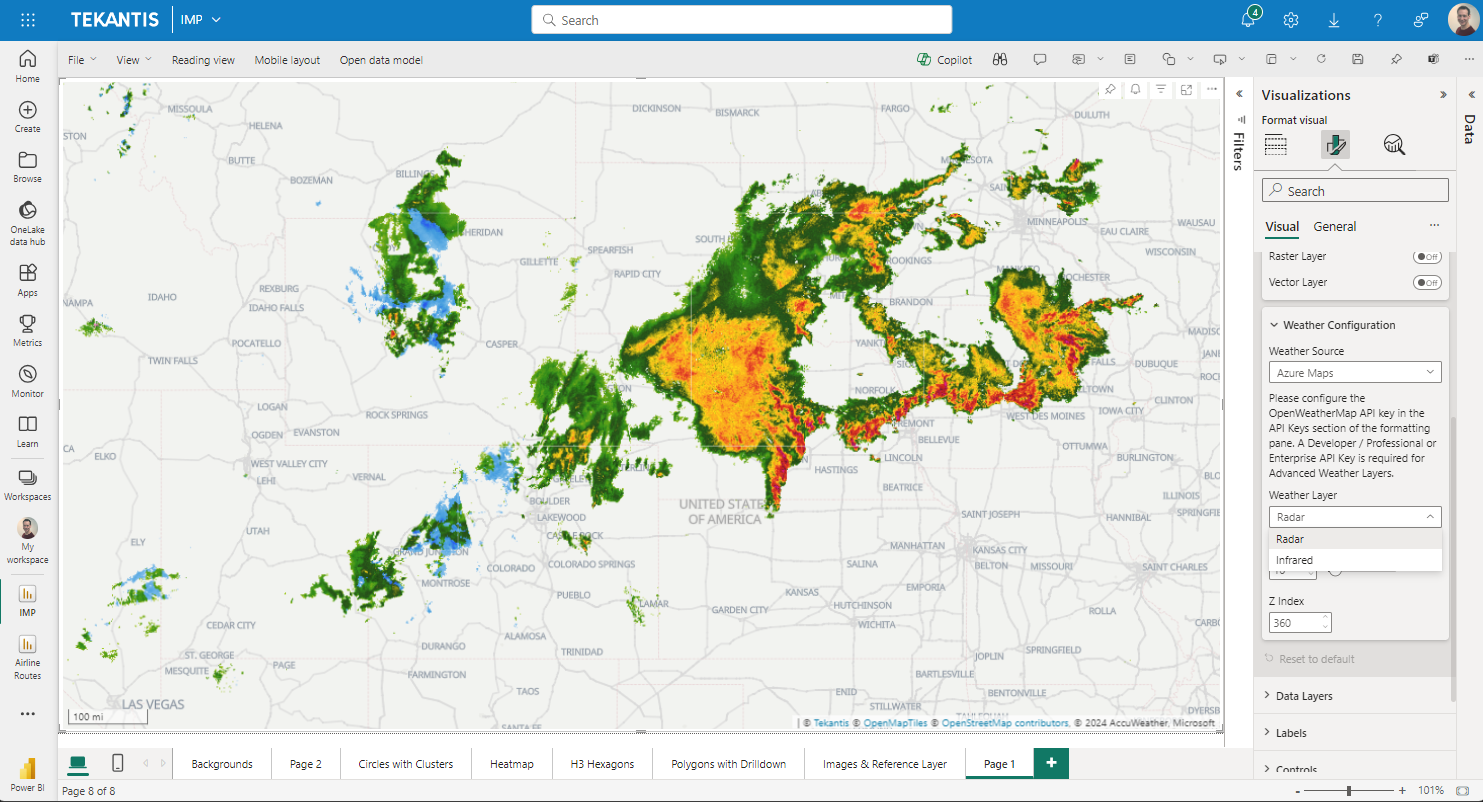
Task: Select the Monitor icon in left sidebar
Action: (x=27, y=380)
